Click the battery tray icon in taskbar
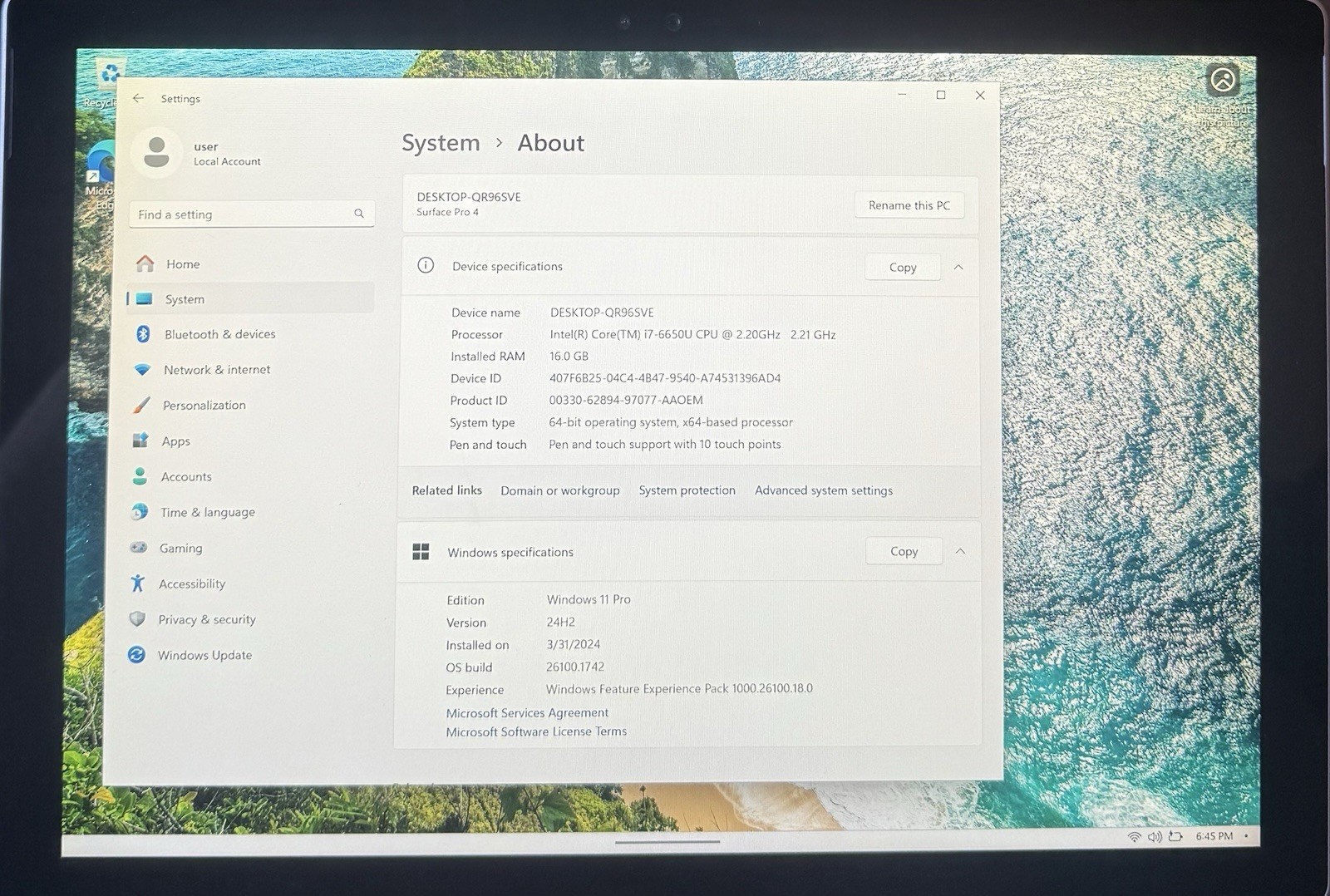 pyautogui.click(x=1175, y=836)
